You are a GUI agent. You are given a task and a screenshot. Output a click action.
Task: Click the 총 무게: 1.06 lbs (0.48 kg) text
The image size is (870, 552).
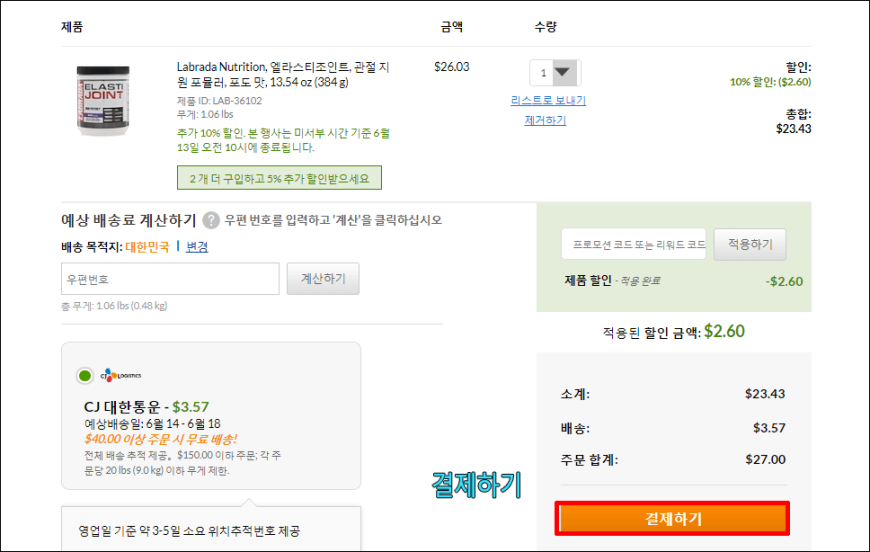(x=114, y=306)
